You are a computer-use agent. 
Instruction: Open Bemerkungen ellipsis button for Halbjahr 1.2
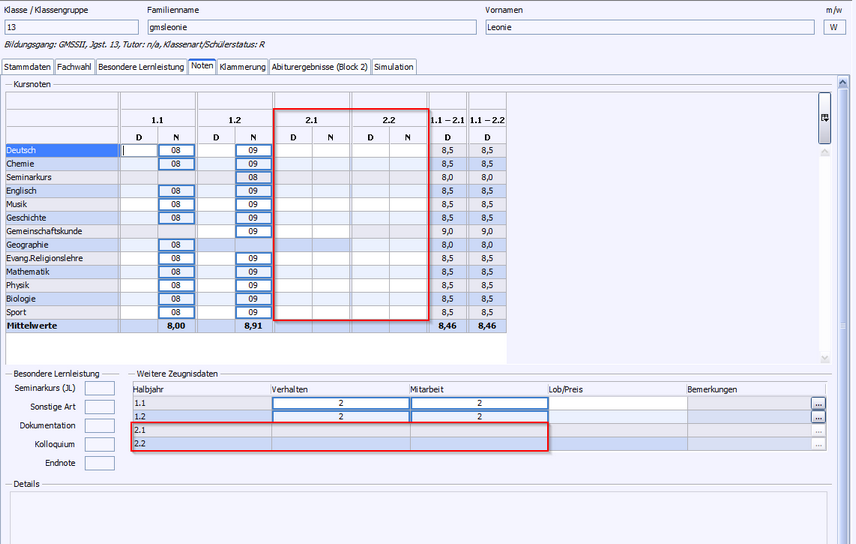pyautogui.click(x=819, y=417)
